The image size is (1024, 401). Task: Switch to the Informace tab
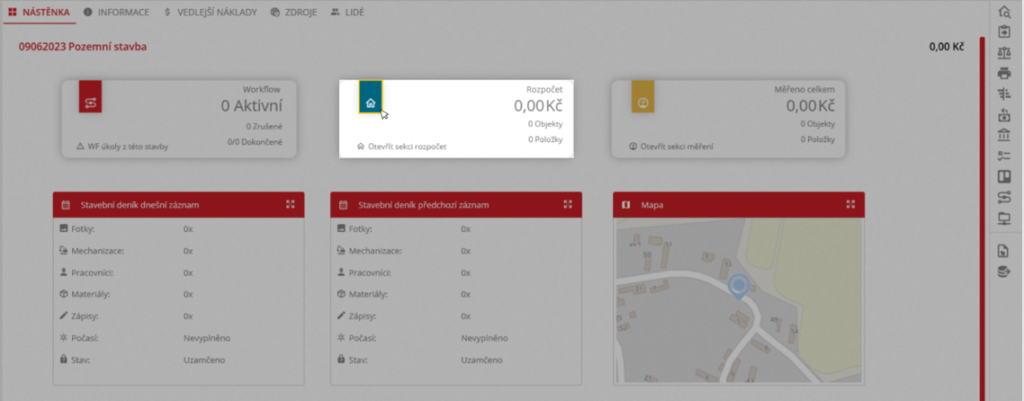point(117,12)
